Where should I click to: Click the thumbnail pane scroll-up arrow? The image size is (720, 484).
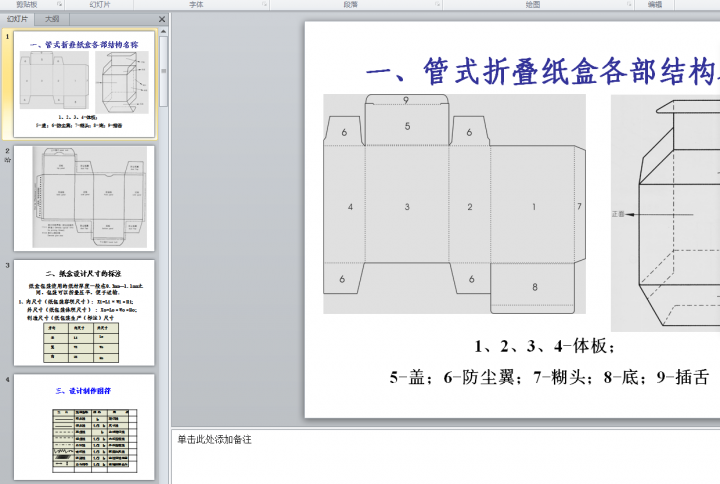point(163,31)
